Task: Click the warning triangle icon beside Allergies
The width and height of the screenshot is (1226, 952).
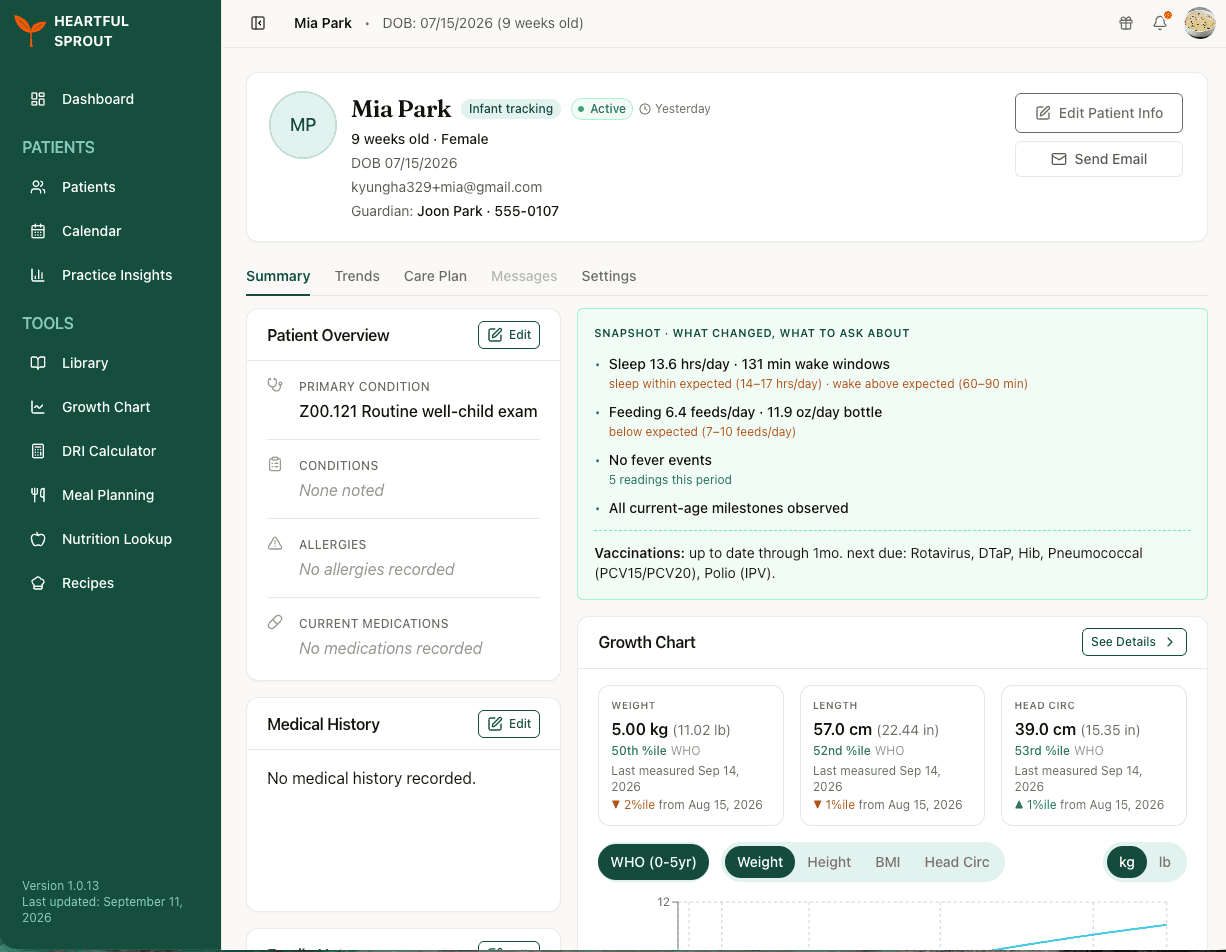Action: [x=275, y=544]
